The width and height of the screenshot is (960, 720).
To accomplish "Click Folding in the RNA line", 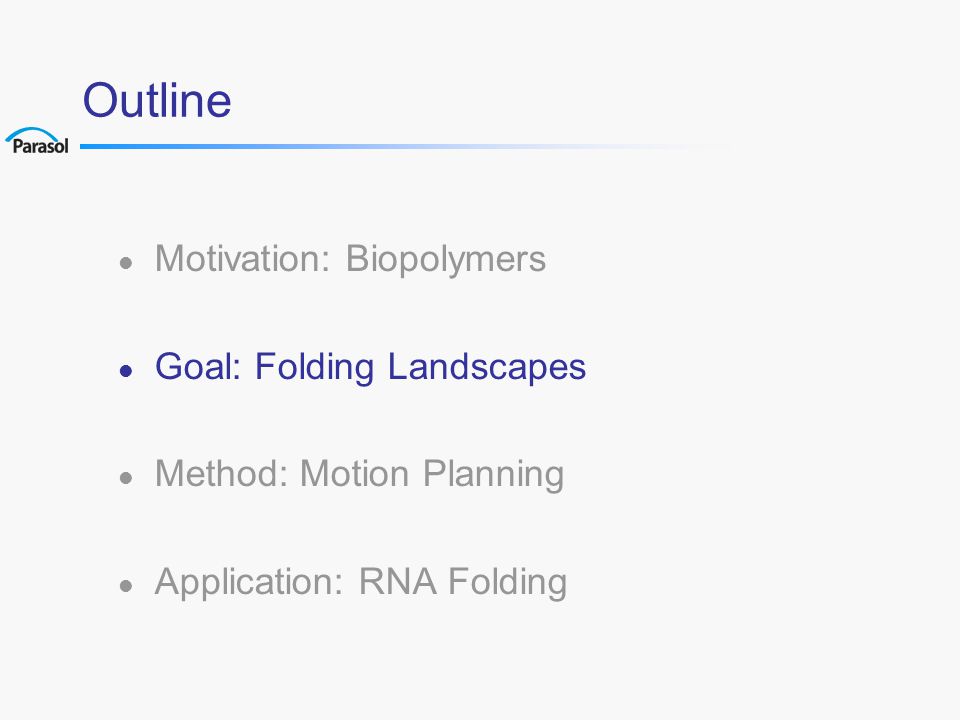I will (508, 583).
